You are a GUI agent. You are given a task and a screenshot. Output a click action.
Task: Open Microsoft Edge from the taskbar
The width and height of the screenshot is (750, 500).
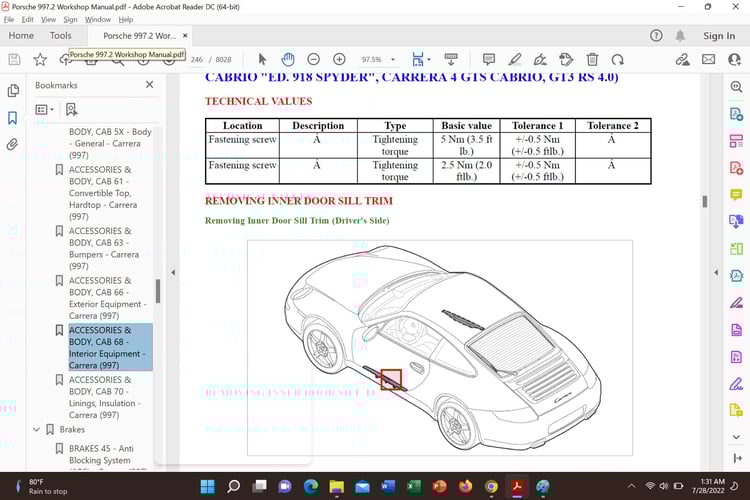[x=311, y=487]
